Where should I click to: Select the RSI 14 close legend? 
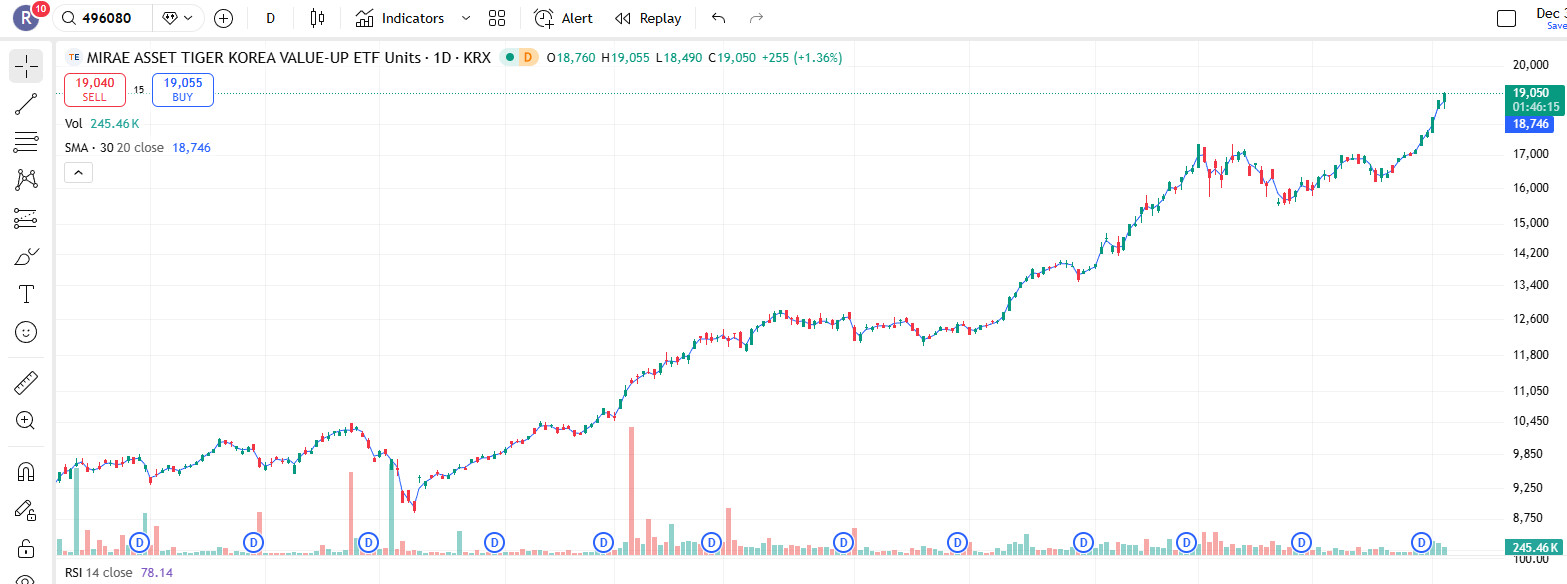click(119, 573)
